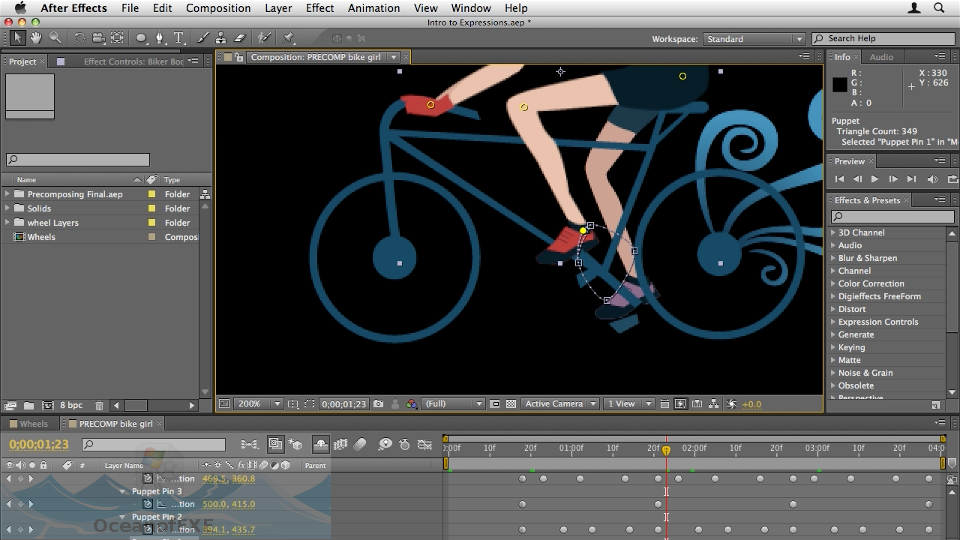Switch to the Wheels timeline tab

tap(33, 424)
